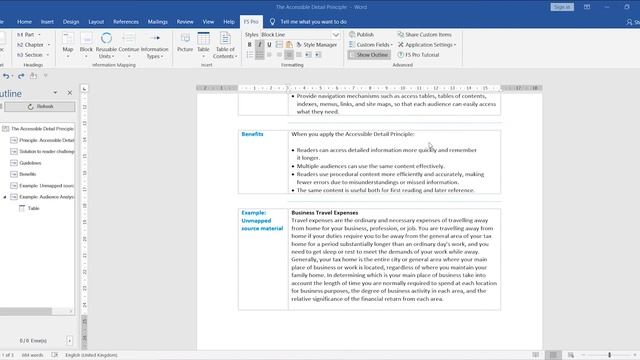Click the next error arrow beside 0/0 Error(s)
Screen dimensions: 640x360
pos(69,340)
